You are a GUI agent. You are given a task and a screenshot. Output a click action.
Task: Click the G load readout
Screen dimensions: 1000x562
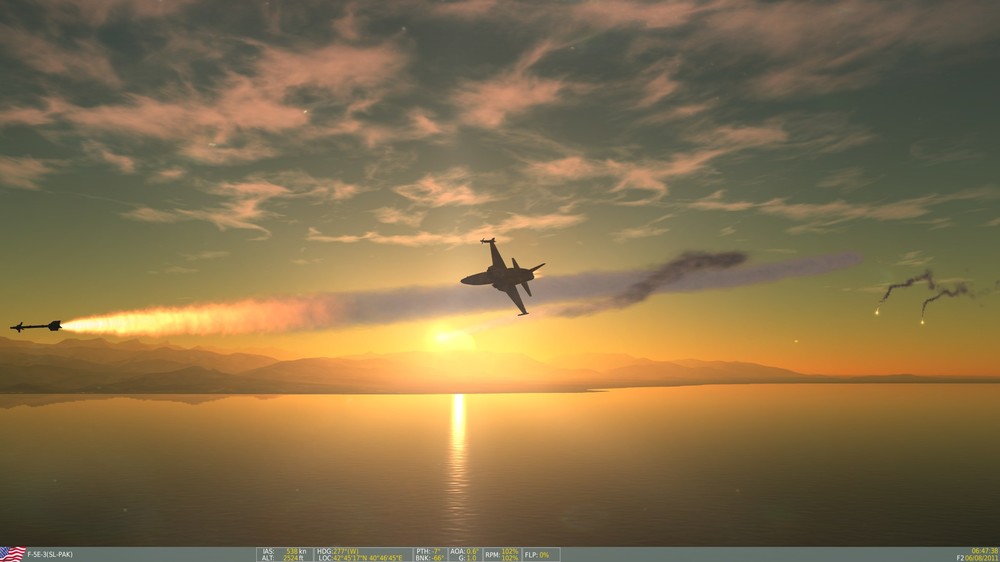(x=468, y=558)
